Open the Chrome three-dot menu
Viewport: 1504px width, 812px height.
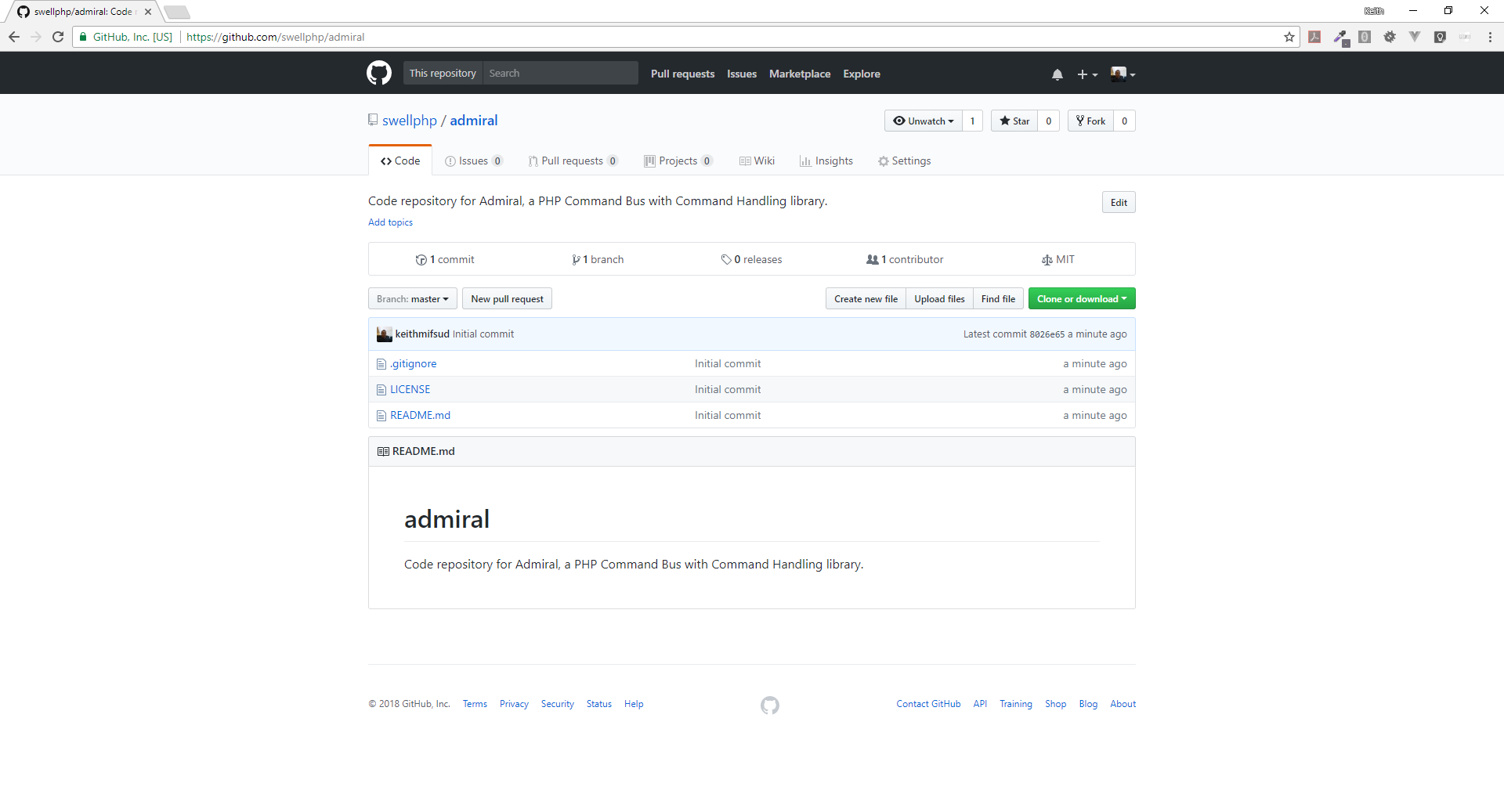[1490, 37]
